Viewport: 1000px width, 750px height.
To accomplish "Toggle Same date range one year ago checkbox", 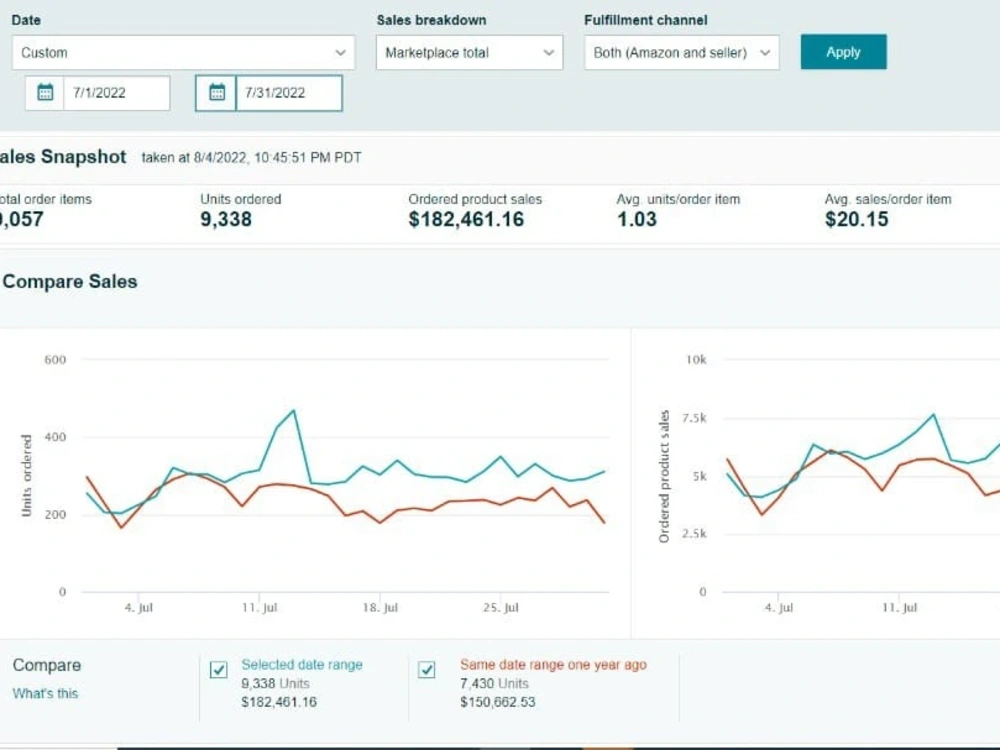I will click(x=427, y=670).
